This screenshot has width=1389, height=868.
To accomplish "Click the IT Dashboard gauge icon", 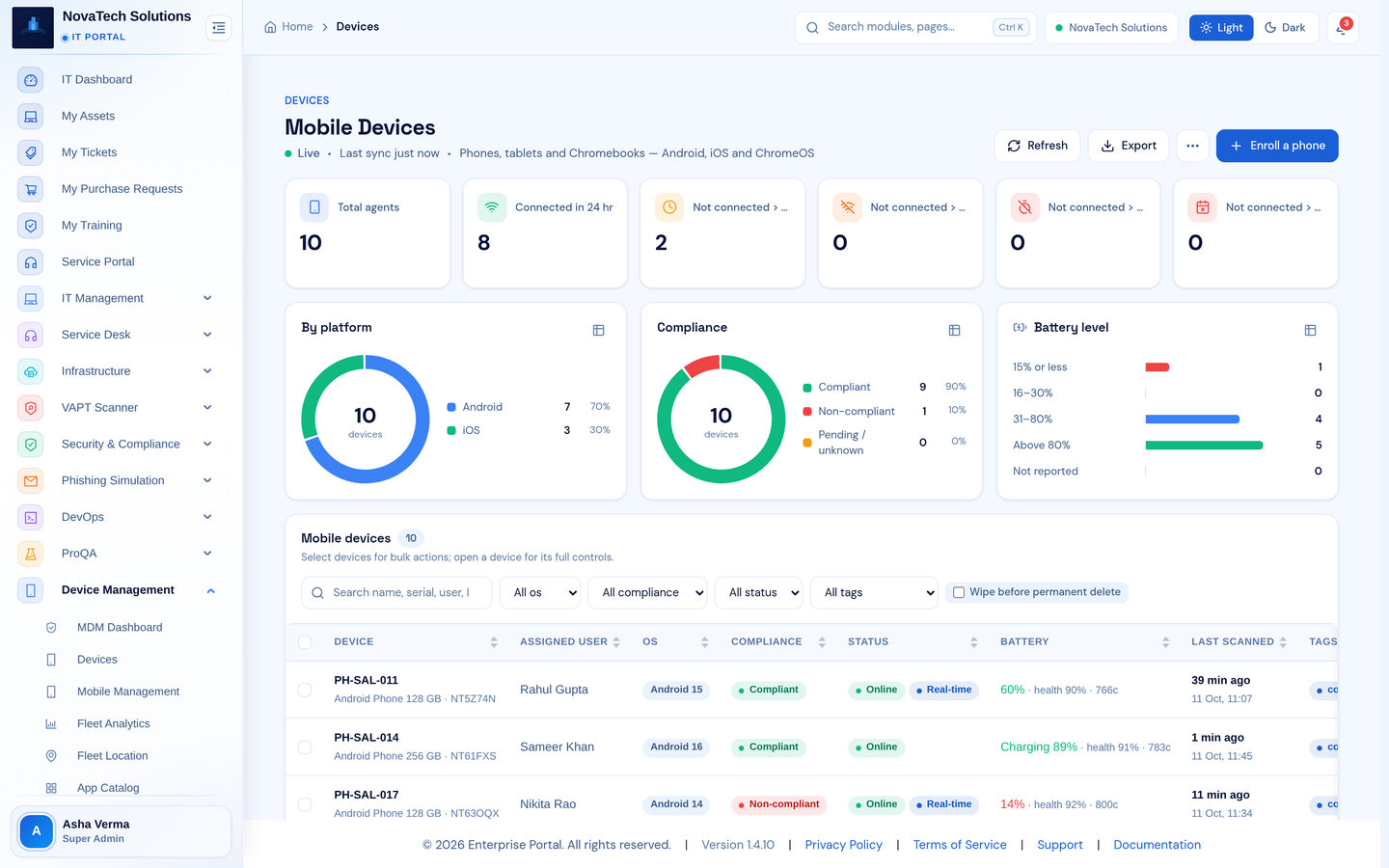I will coord(31,80).
